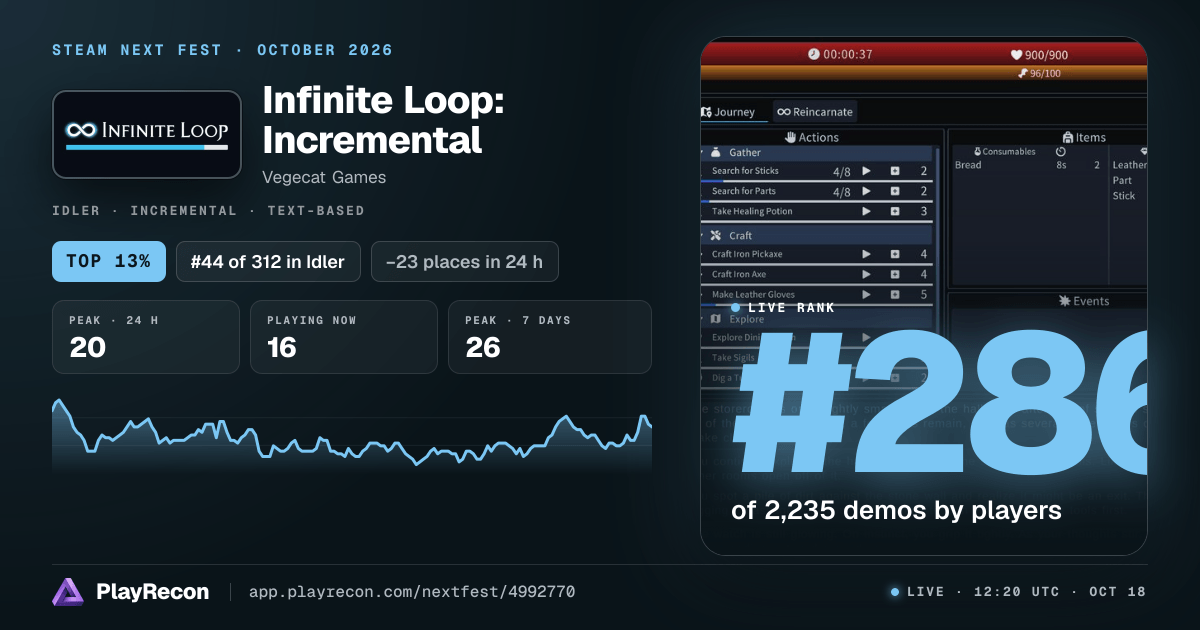Play the Take Healing Potion action

pyautogui.click(x=867, y=211)
